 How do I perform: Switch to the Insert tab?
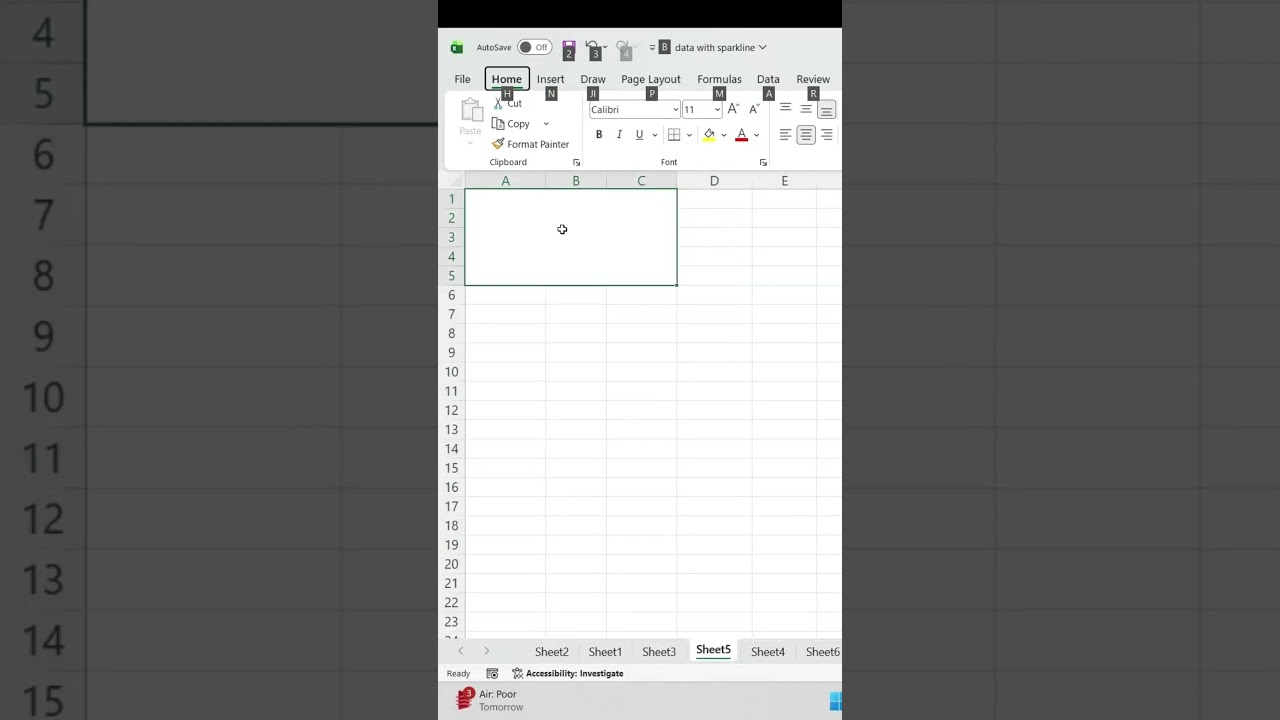coord(550,79)
